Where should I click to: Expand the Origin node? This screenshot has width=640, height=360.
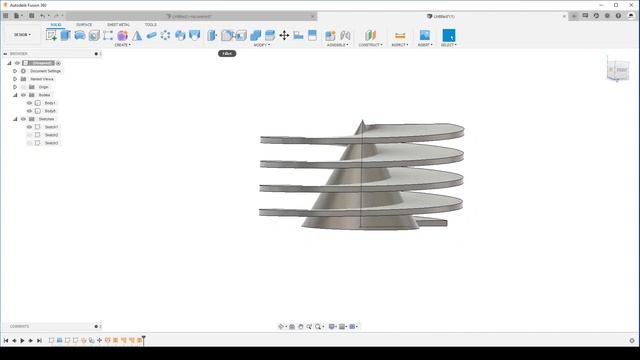point(15,87)
